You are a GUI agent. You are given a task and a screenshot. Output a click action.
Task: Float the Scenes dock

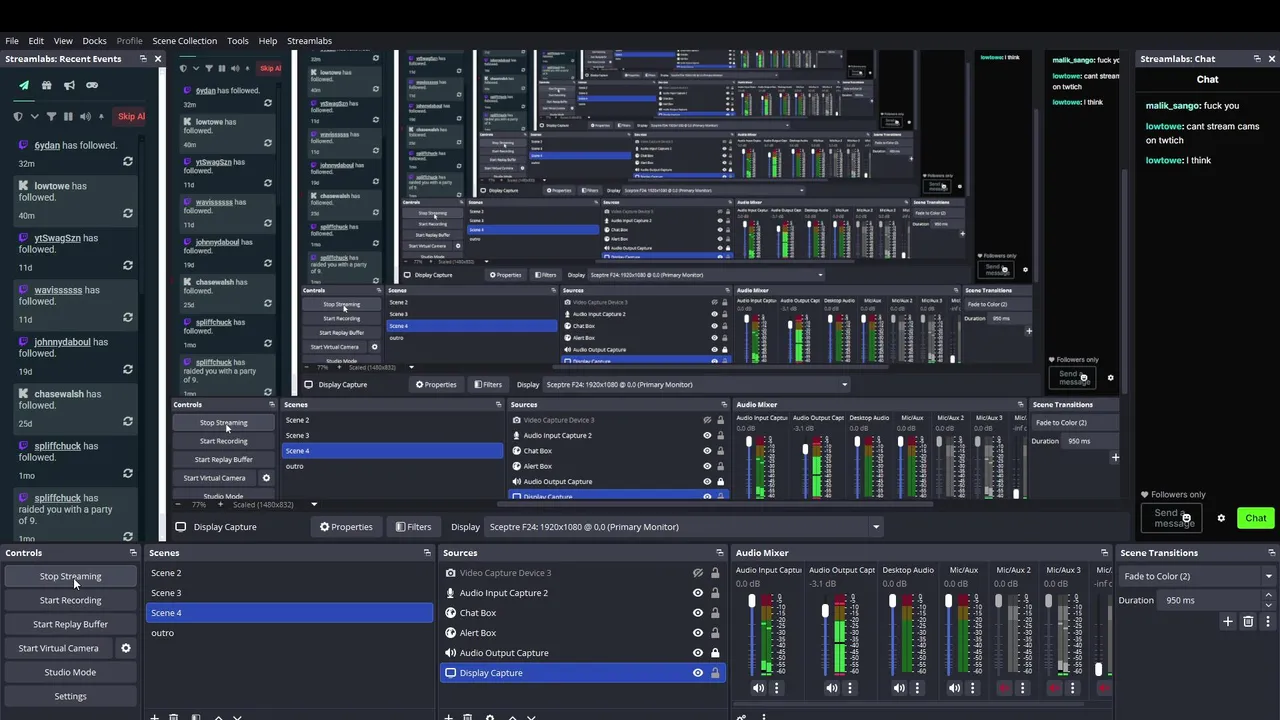tap(427, 553)
